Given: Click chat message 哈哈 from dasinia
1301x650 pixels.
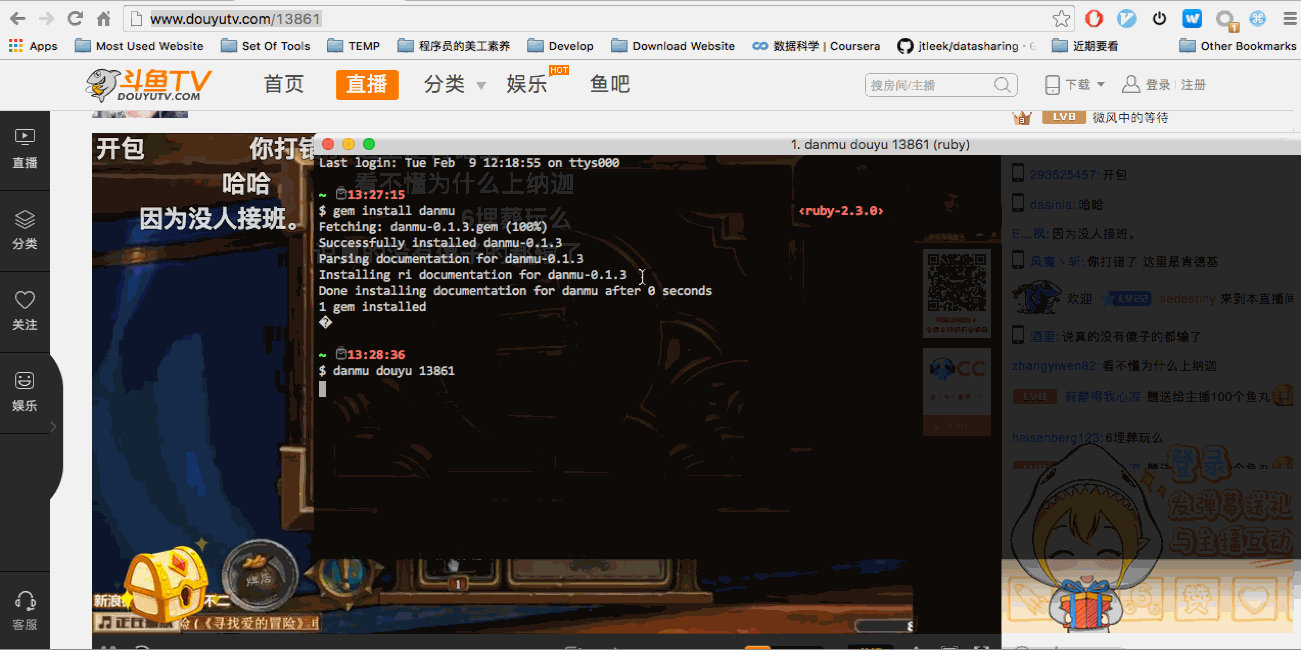Looking at the screenshot, I should pyautogui.click(x=1091, y=204).
